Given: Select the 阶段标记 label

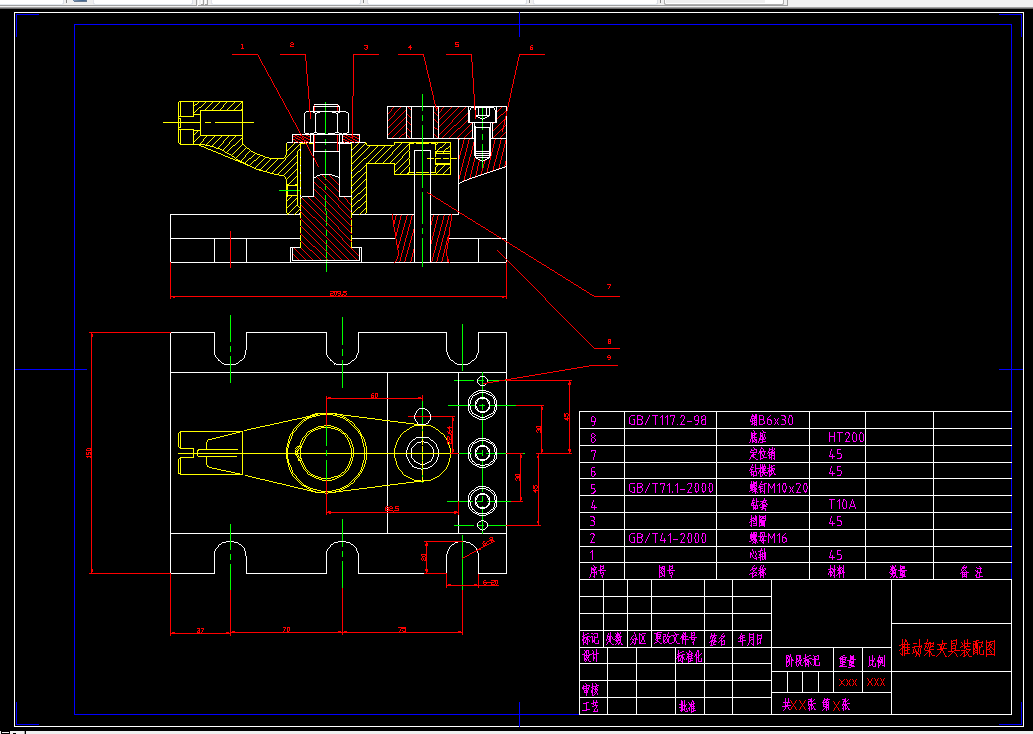Looking at the screenshot, I should pos(803,661).
